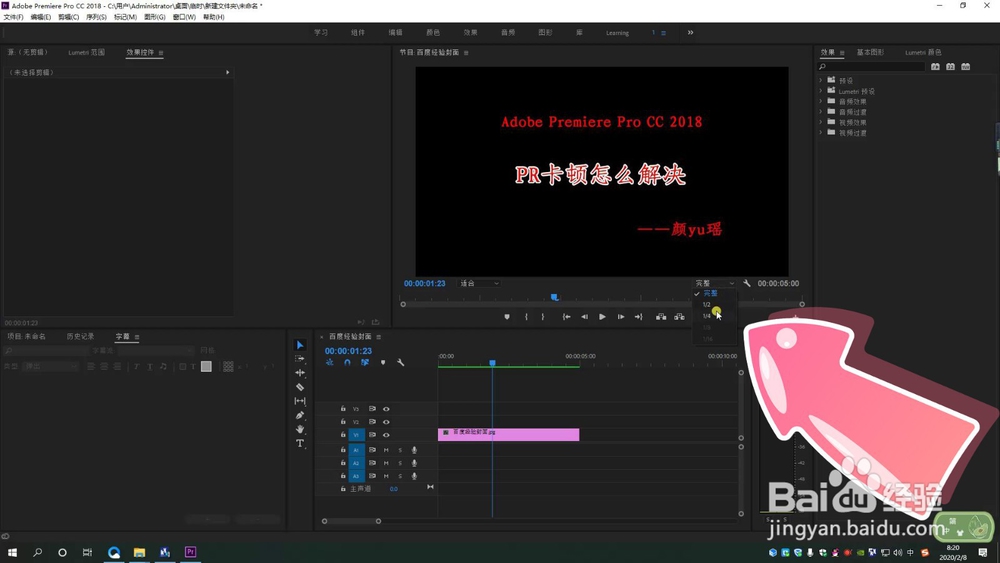Open Windows Start menu

(12, 552)
